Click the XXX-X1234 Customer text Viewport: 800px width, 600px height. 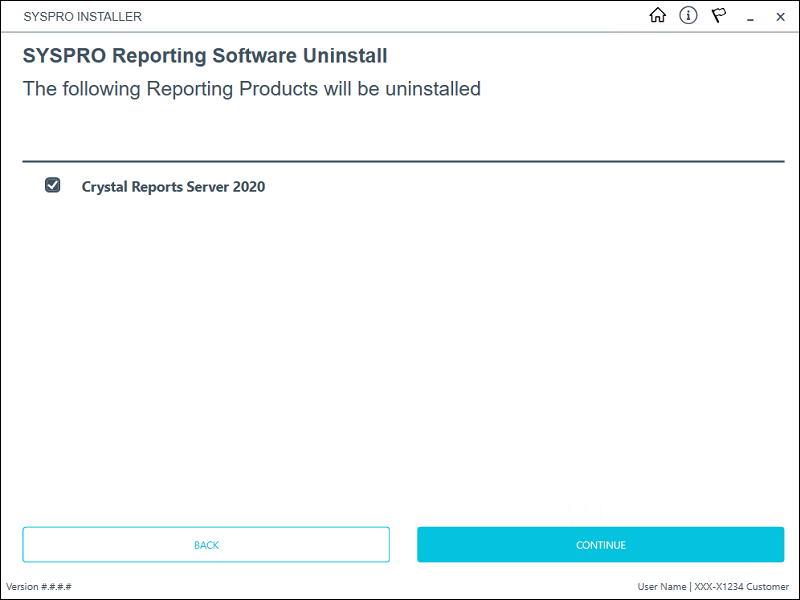pos(741,587)
